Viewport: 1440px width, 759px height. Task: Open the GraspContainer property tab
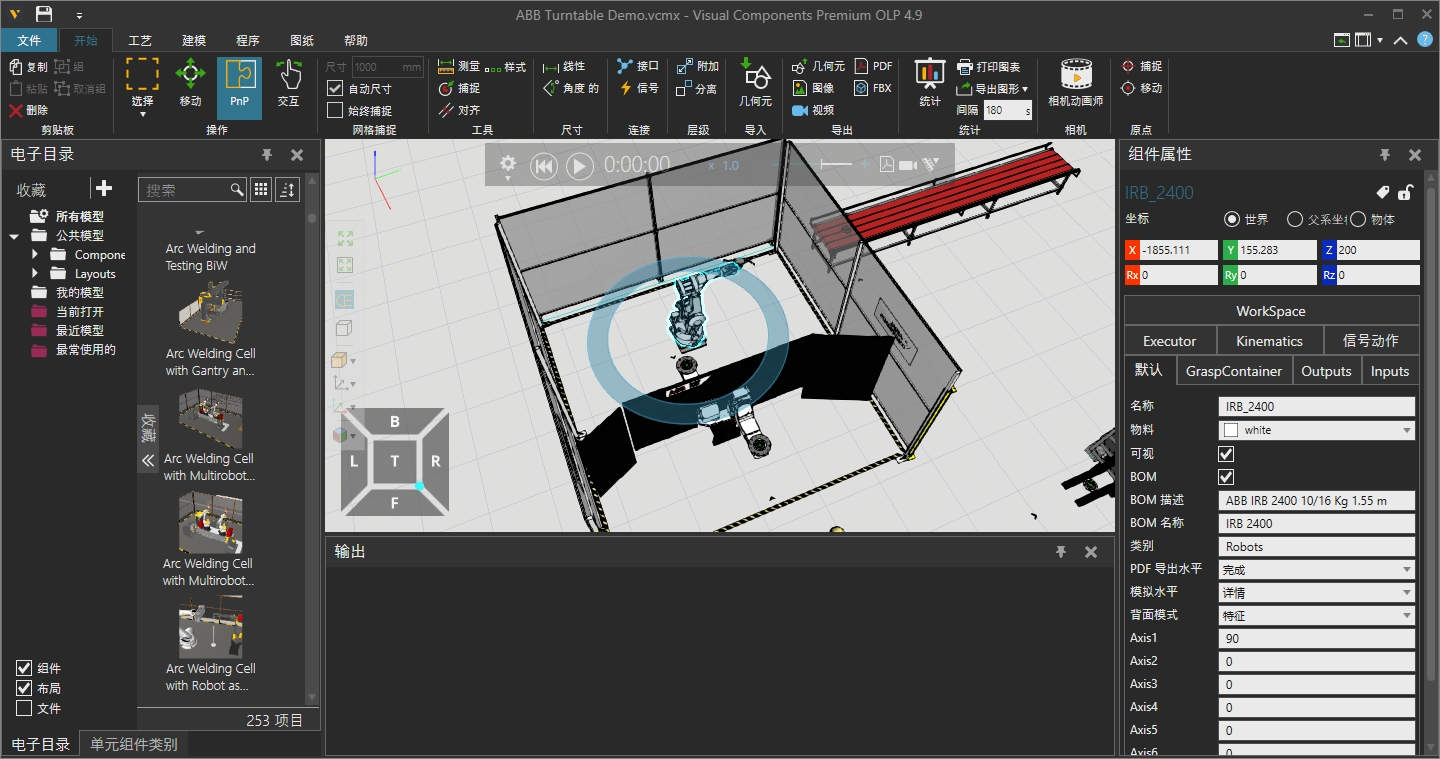[x=1234, y=371]
